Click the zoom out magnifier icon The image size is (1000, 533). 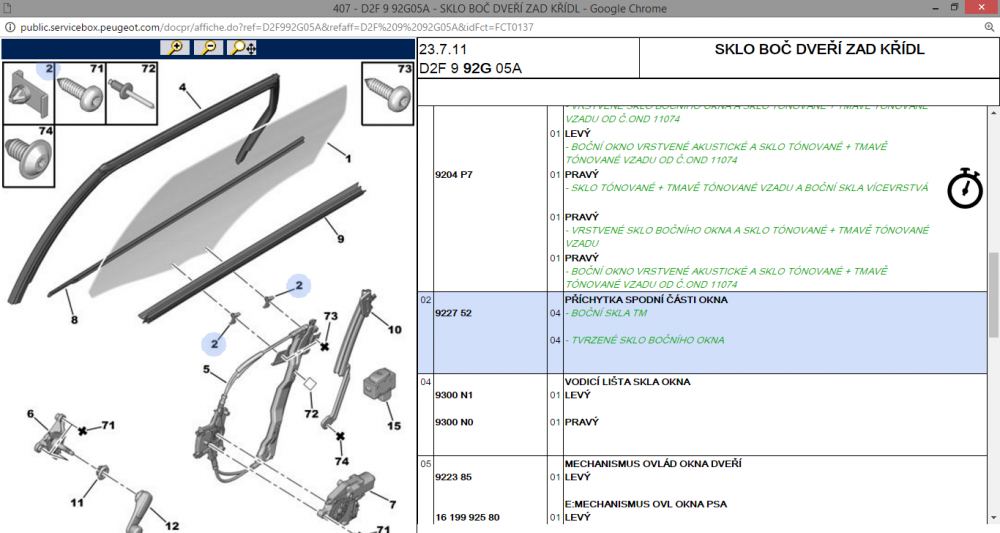209,48
